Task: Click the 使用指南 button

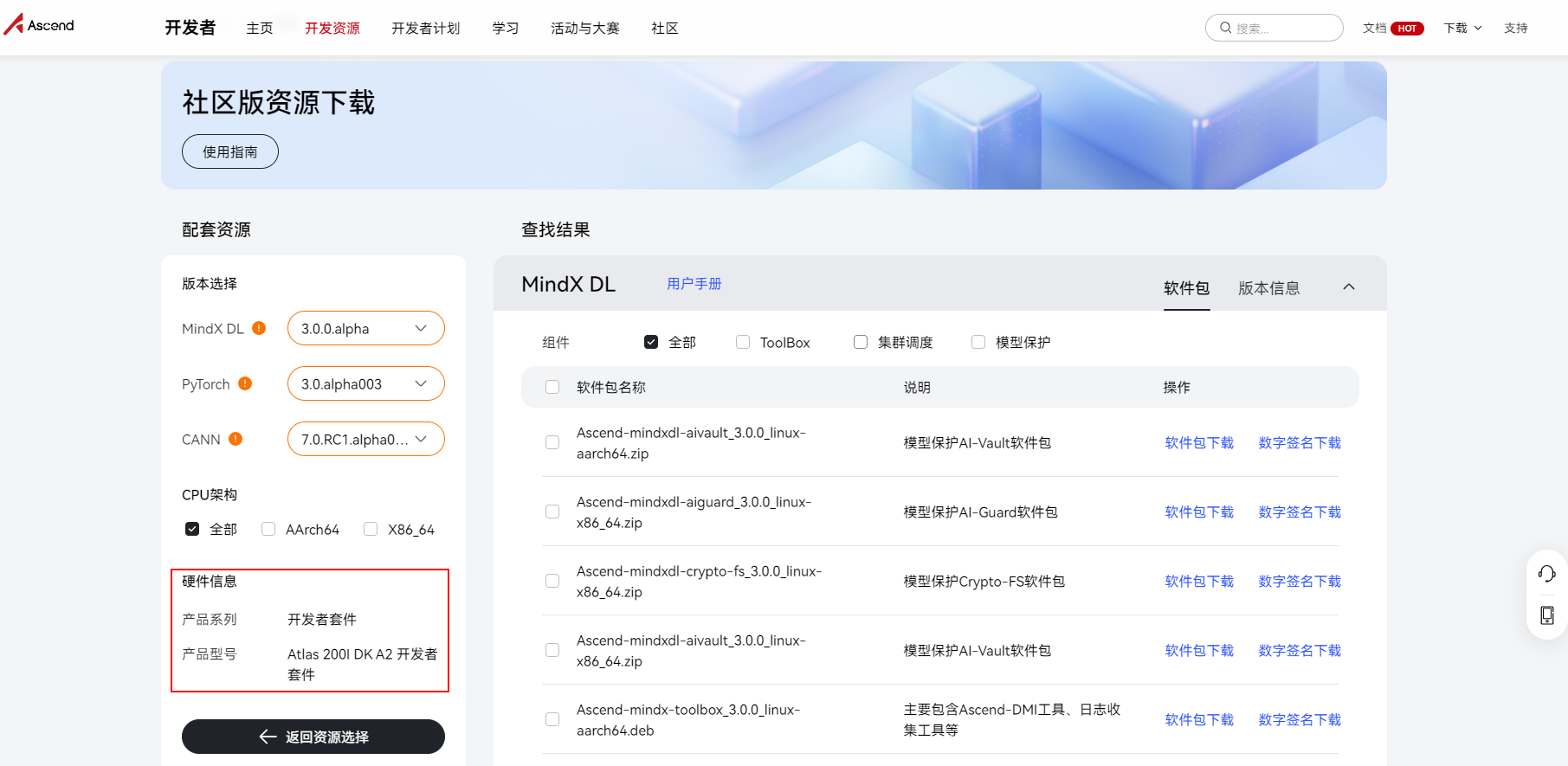Action: coord(230,151)
